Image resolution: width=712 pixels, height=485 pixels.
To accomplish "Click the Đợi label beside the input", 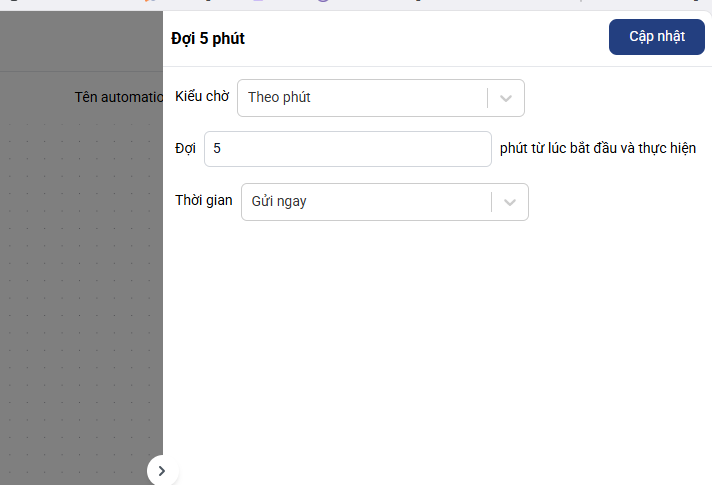I will pos(185,149).
